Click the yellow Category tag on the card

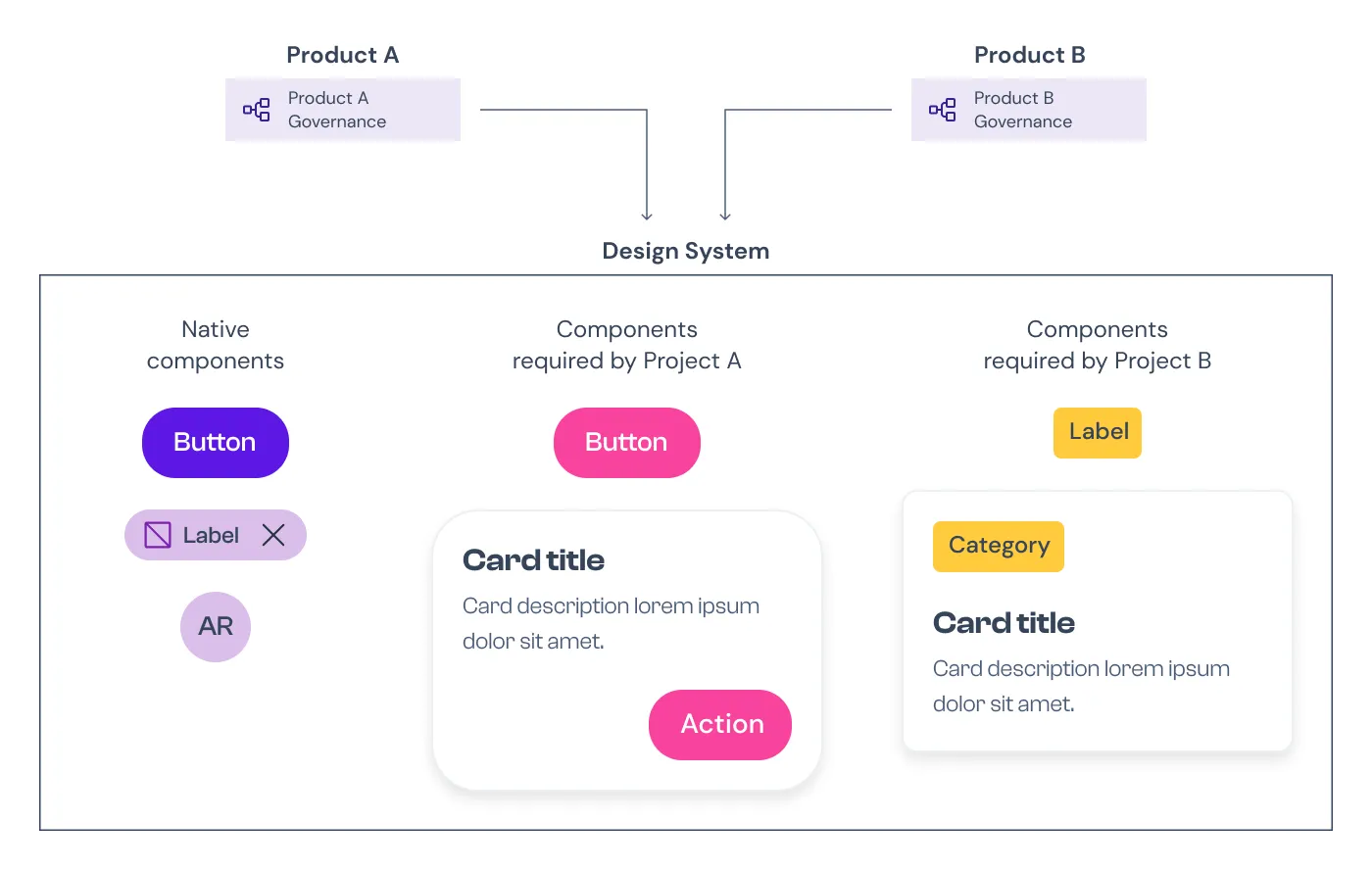click(999, 547)
